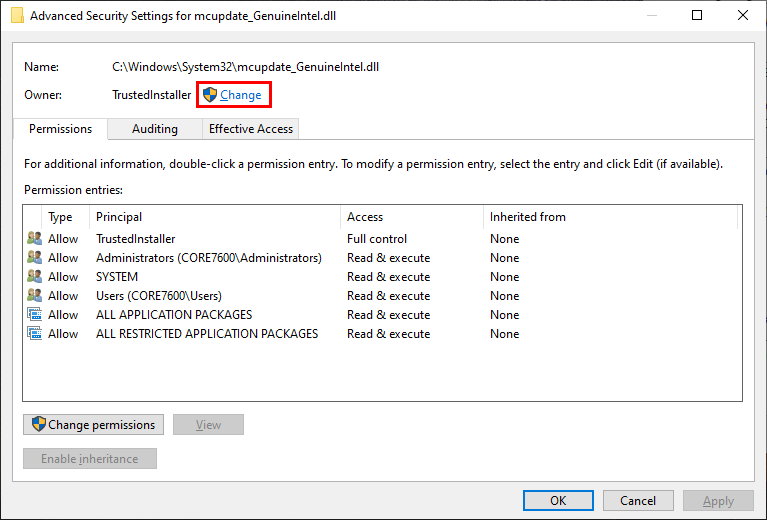The image size is (767, 520).
Task: Sort by the Inherited from column header
Action: [610, 217]
